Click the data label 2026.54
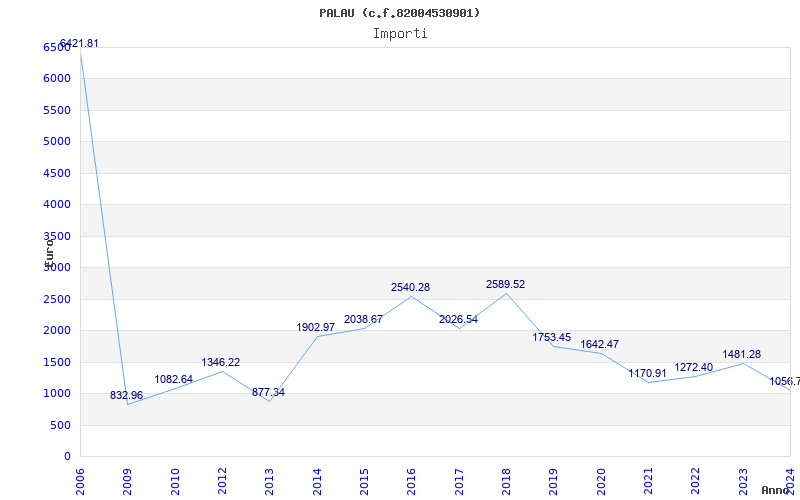 tap(458, 319)
